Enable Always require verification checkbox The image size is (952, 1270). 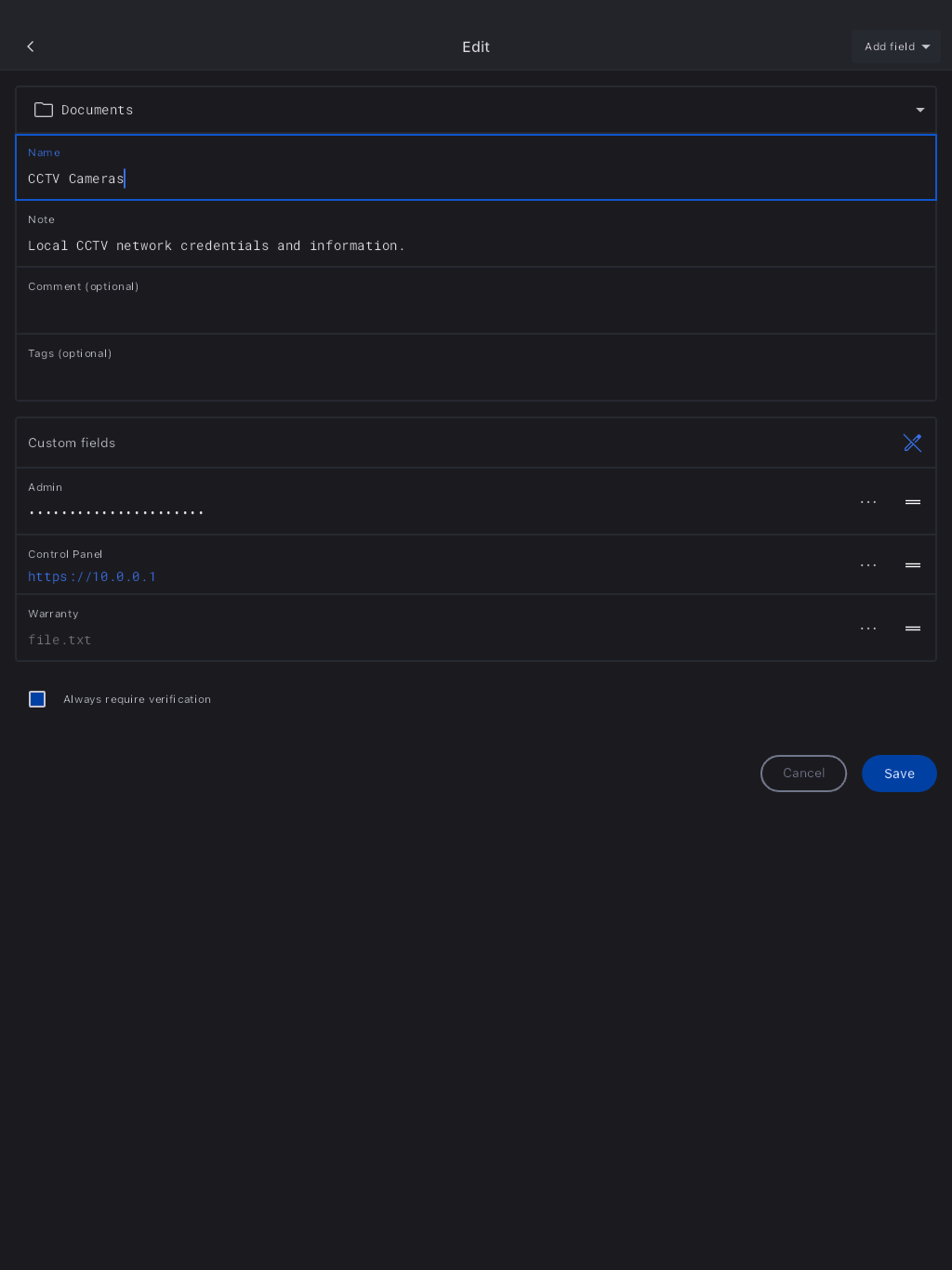[x=37, y=699]
